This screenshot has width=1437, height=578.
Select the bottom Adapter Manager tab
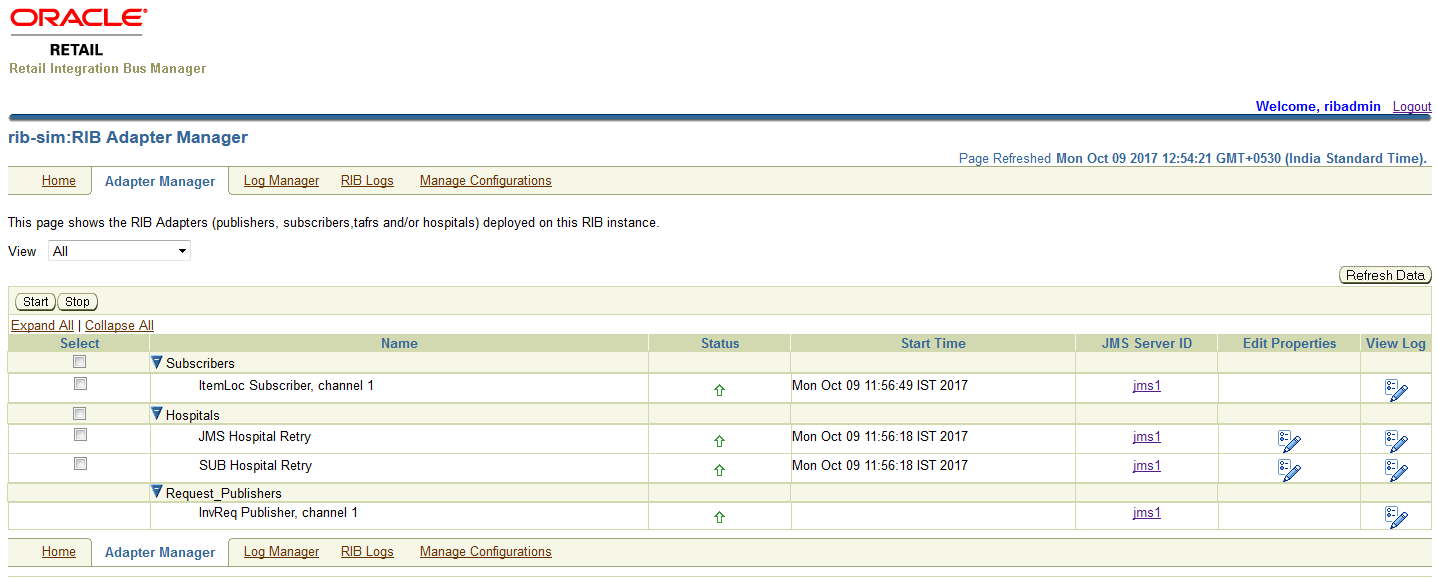pos(160,552)
